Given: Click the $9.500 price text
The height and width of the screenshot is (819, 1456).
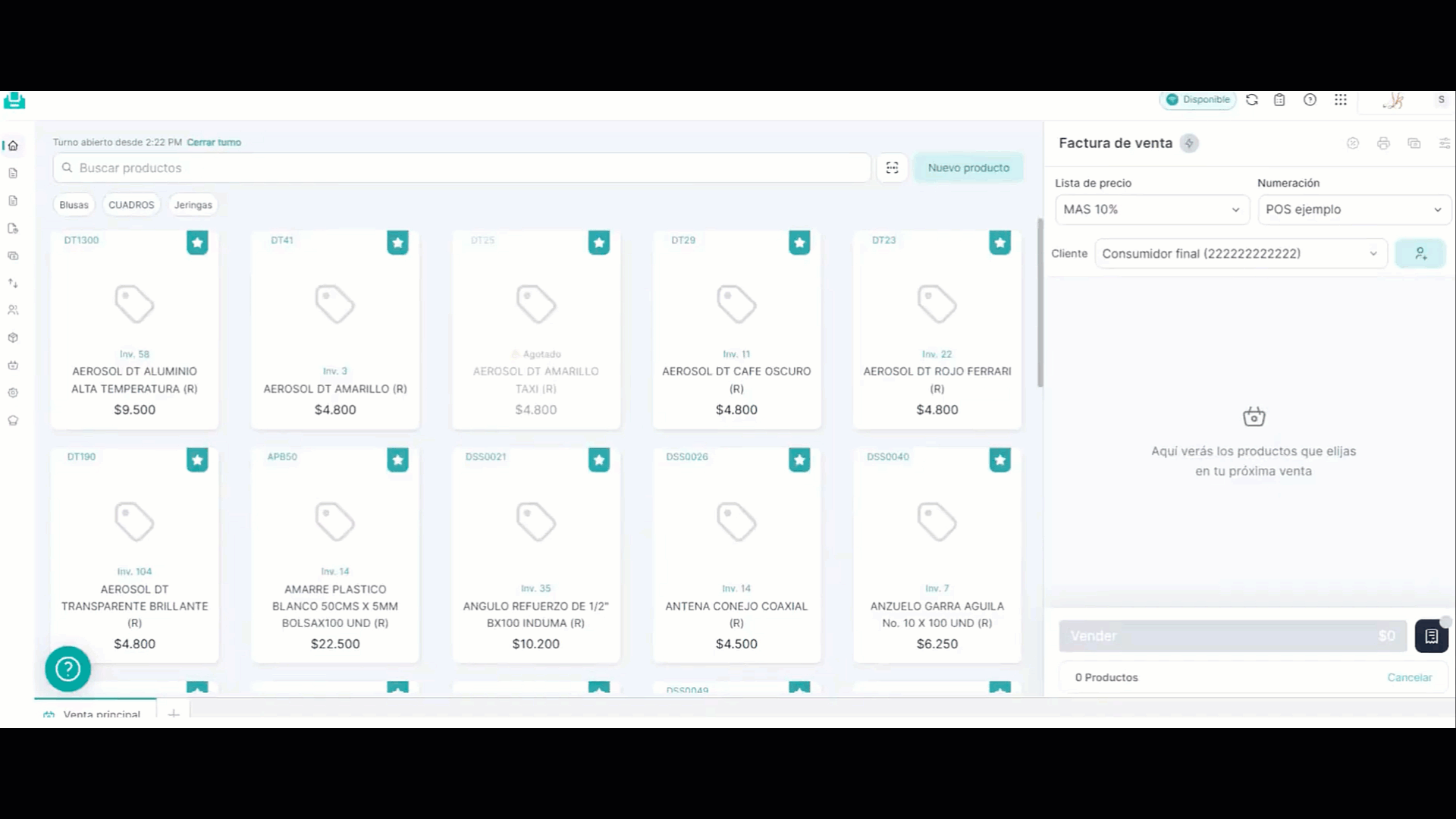Looking at the screenshot, I should tap(134, 409).
